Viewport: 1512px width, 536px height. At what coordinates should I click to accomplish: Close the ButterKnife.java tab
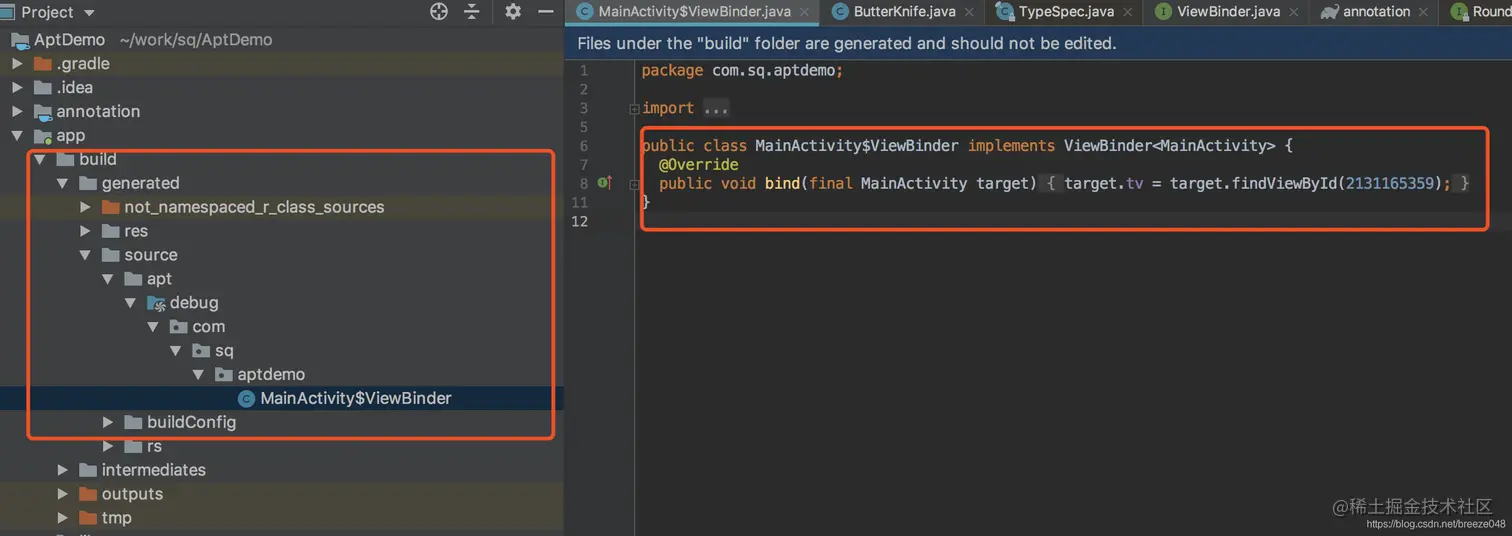[x=970, y=12]
